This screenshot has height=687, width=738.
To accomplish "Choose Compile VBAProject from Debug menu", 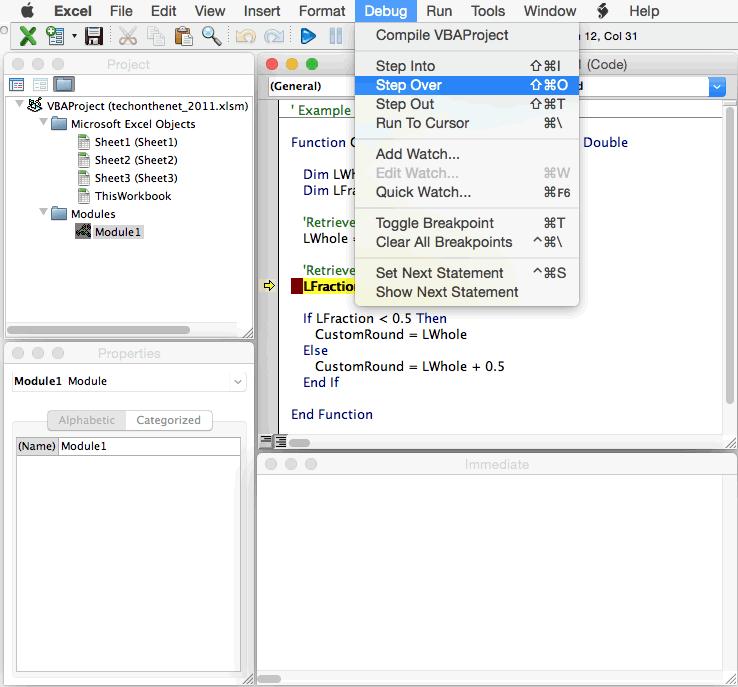I will (x=466, y=35).
